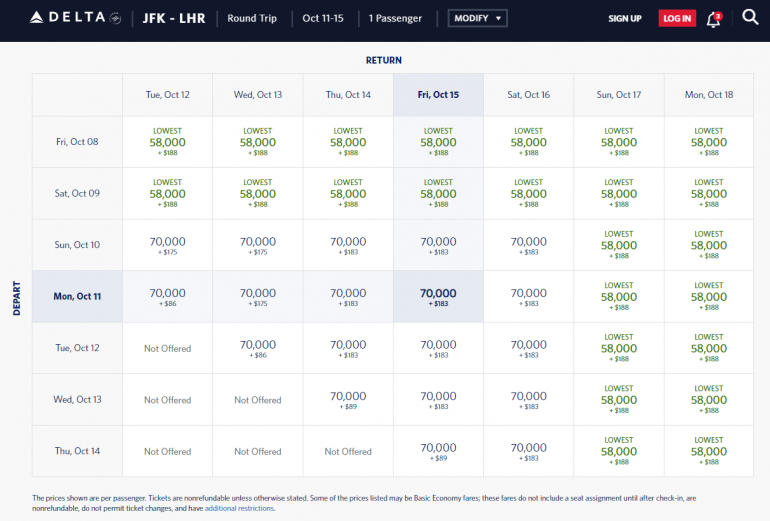Select Sun Oct 10 depart, Sat Oct 16 return fare
The height and width of the screenshot is (521, 770).
click(x=529, y=245)
